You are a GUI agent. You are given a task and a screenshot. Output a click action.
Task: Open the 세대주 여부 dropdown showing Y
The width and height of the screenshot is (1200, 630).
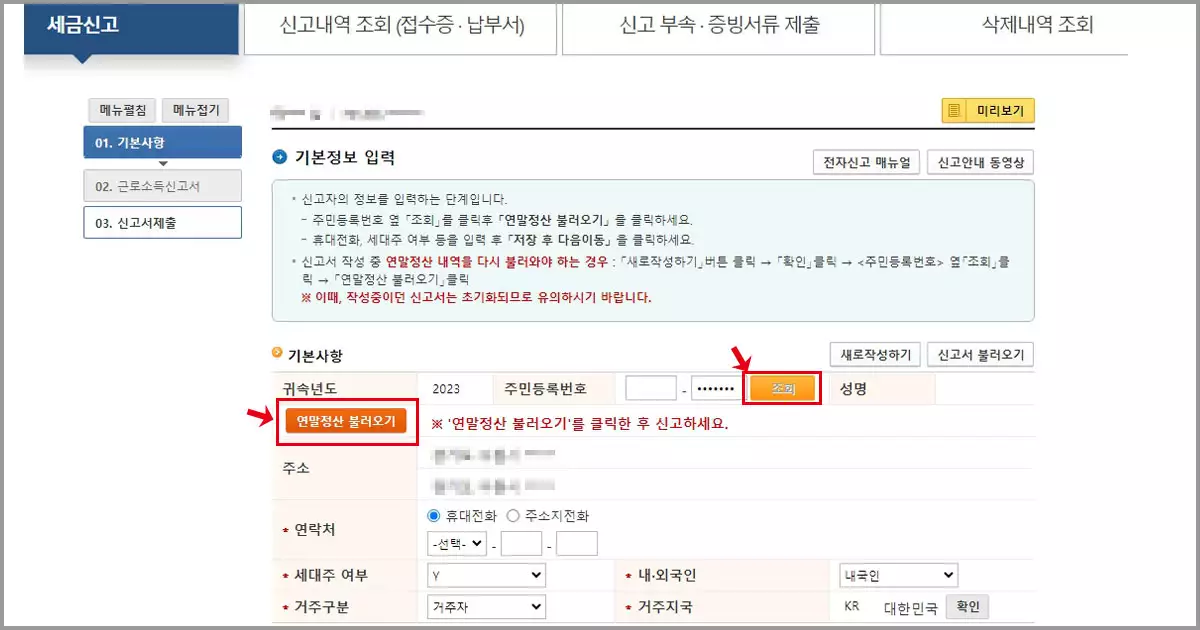[x=486, y=574]
